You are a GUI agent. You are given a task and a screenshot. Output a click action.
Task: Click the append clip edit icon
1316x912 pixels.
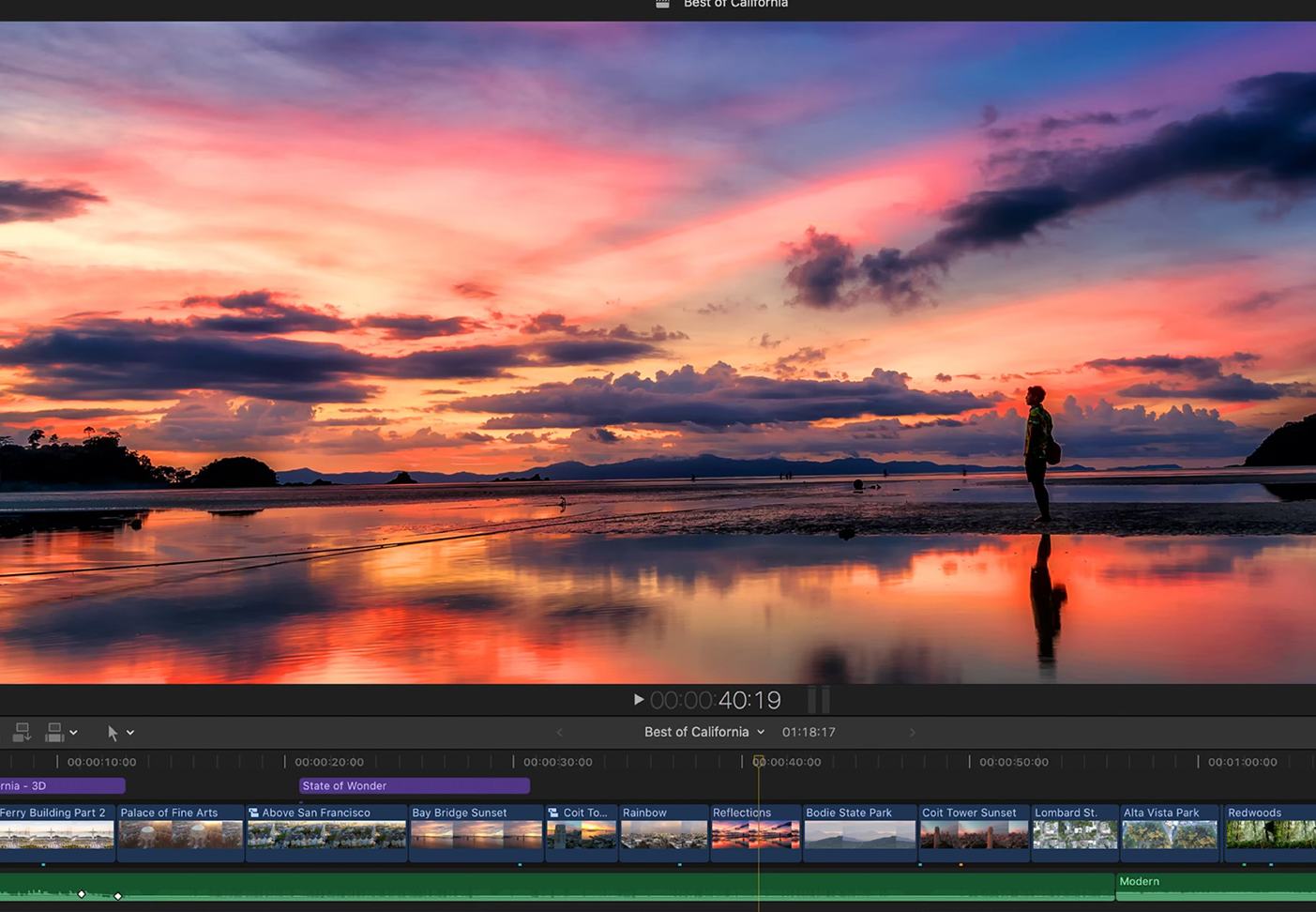54,732
